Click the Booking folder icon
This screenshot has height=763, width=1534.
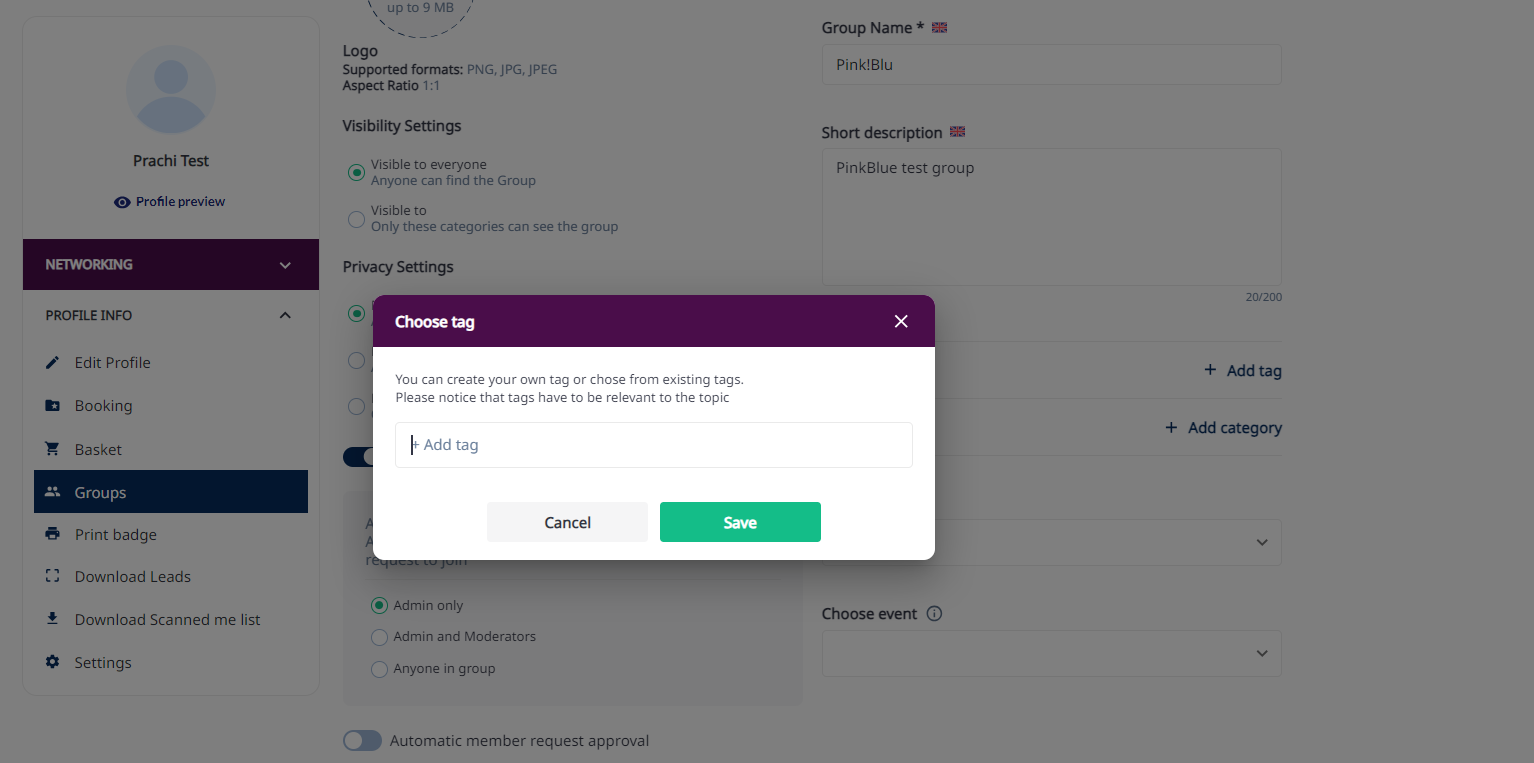[x=53, y=405]
